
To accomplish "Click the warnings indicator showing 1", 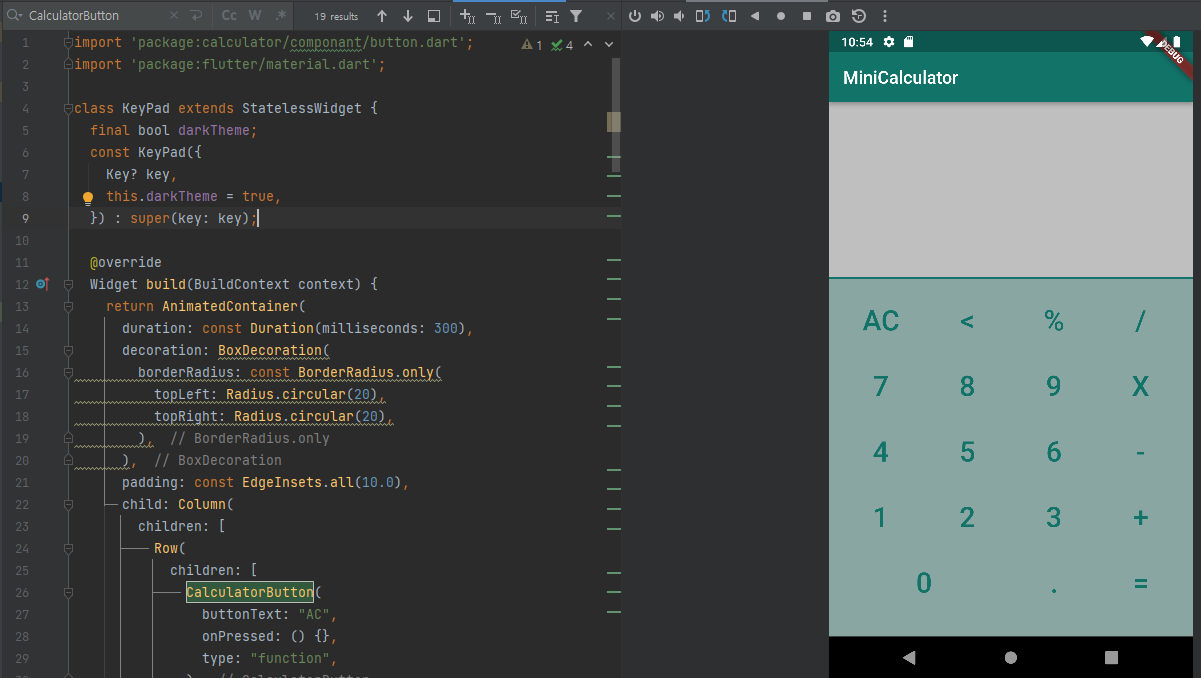I will coord(532,45).
